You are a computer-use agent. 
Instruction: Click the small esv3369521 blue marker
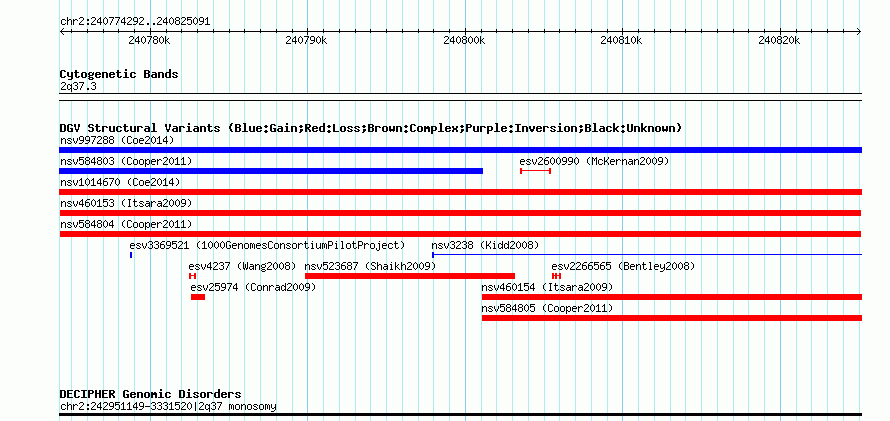click(x=131, y=255)
